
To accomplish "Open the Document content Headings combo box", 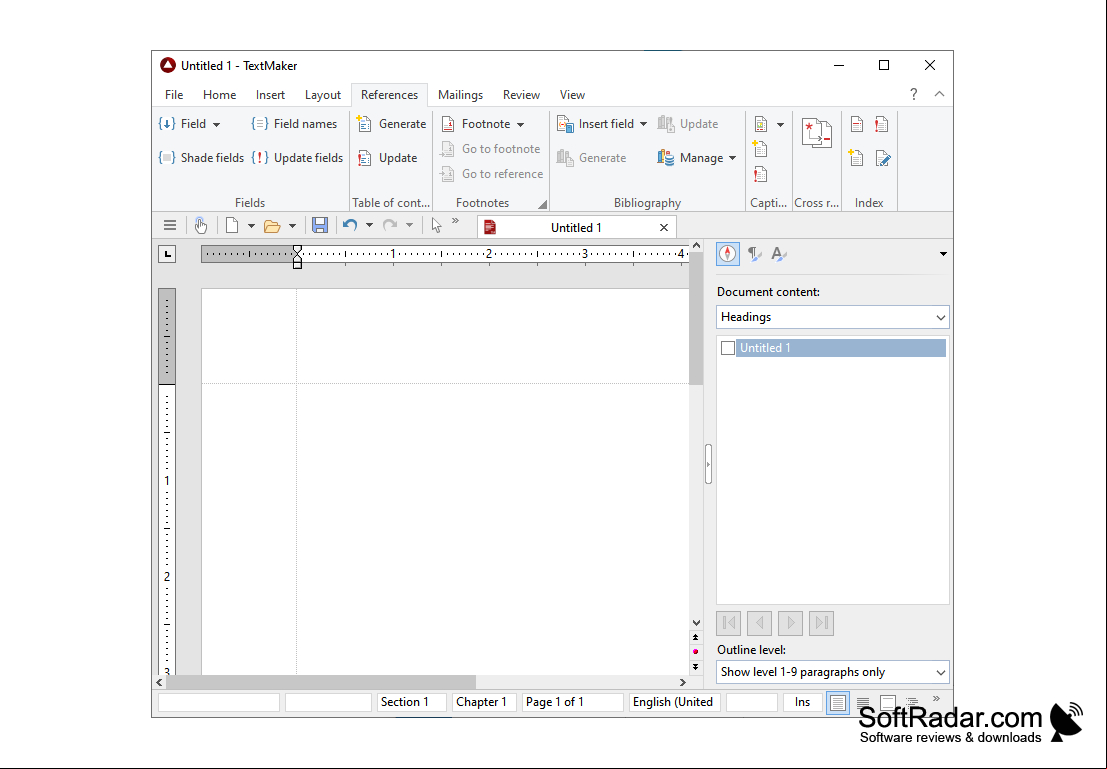I will (832, 317).
